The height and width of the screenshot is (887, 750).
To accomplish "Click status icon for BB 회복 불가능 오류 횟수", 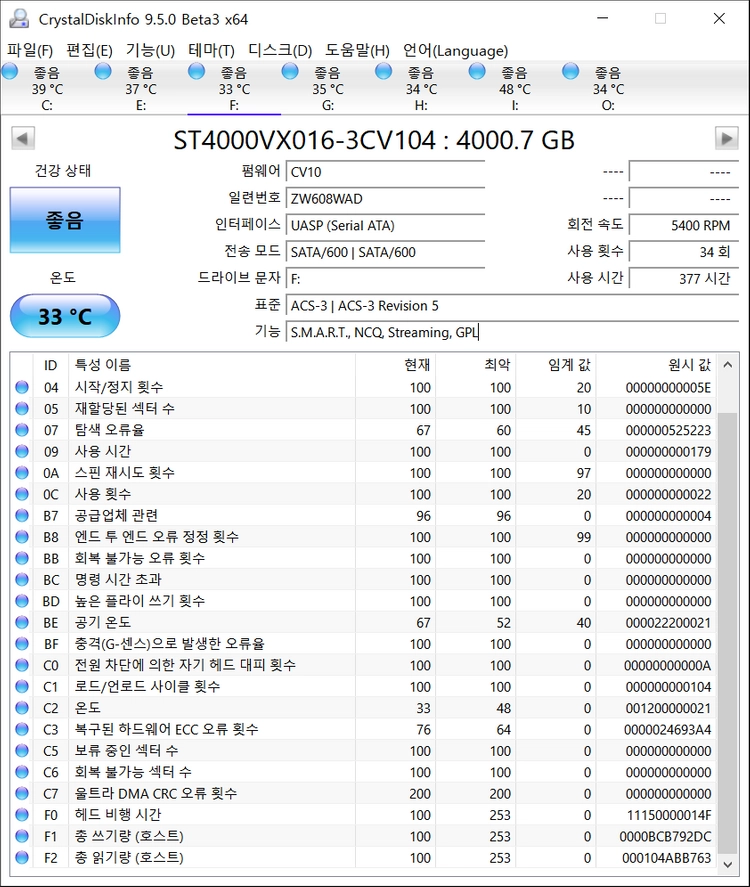I will coord(22,558).
